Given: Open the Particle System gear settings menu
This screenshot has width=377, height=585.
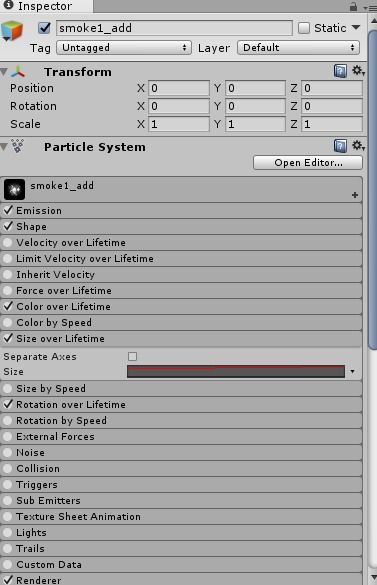Looking at the screenshot, I should 358,146.
